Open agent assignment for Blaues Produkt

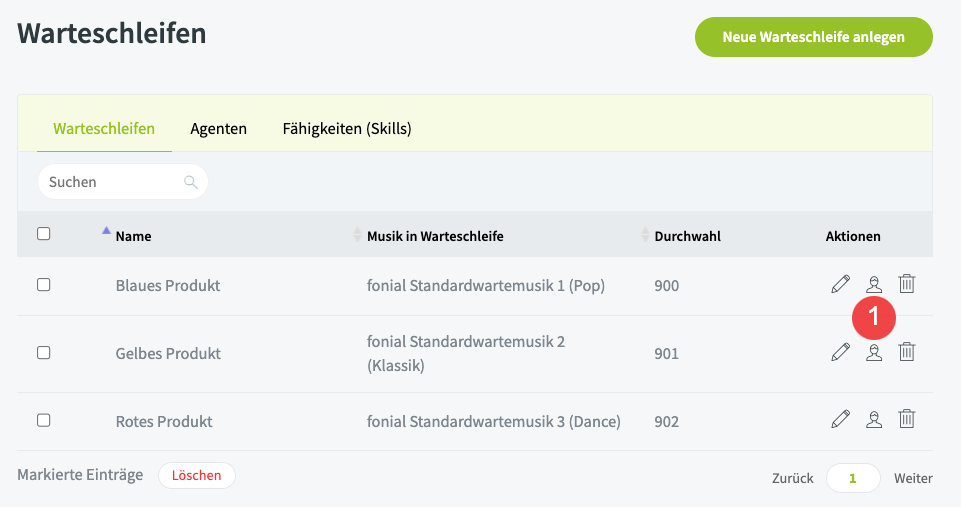[874, 284]
